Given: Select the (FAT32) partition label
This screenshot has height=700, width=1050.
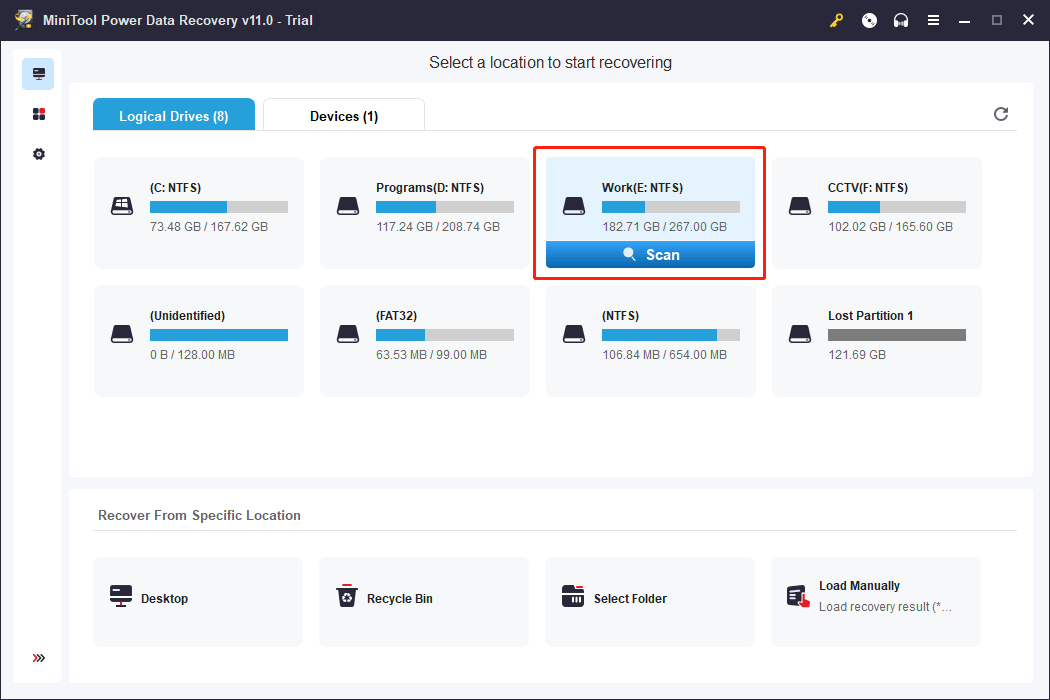Looking at the screenshot, I should [x=396, y=316].
